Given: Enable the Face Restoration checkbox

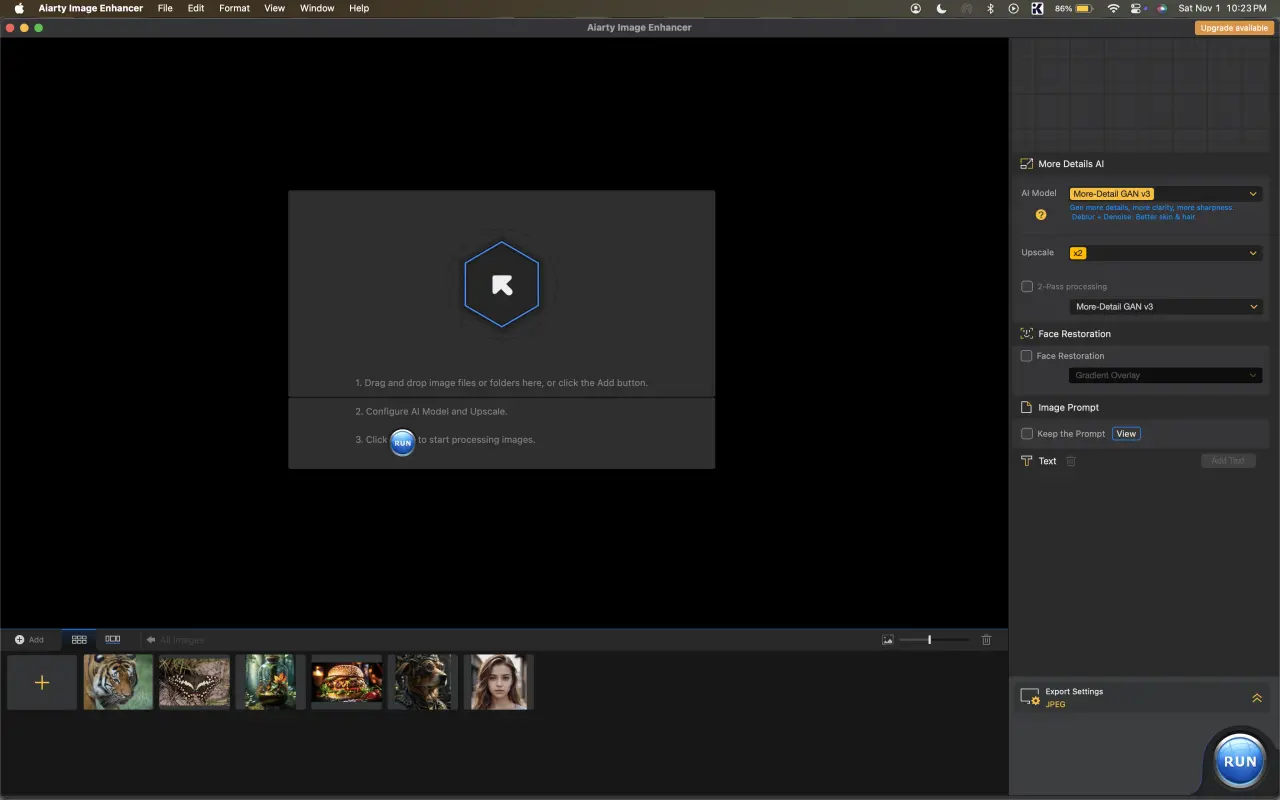Looking at the screenshot, I should [x=1026, y=356].
